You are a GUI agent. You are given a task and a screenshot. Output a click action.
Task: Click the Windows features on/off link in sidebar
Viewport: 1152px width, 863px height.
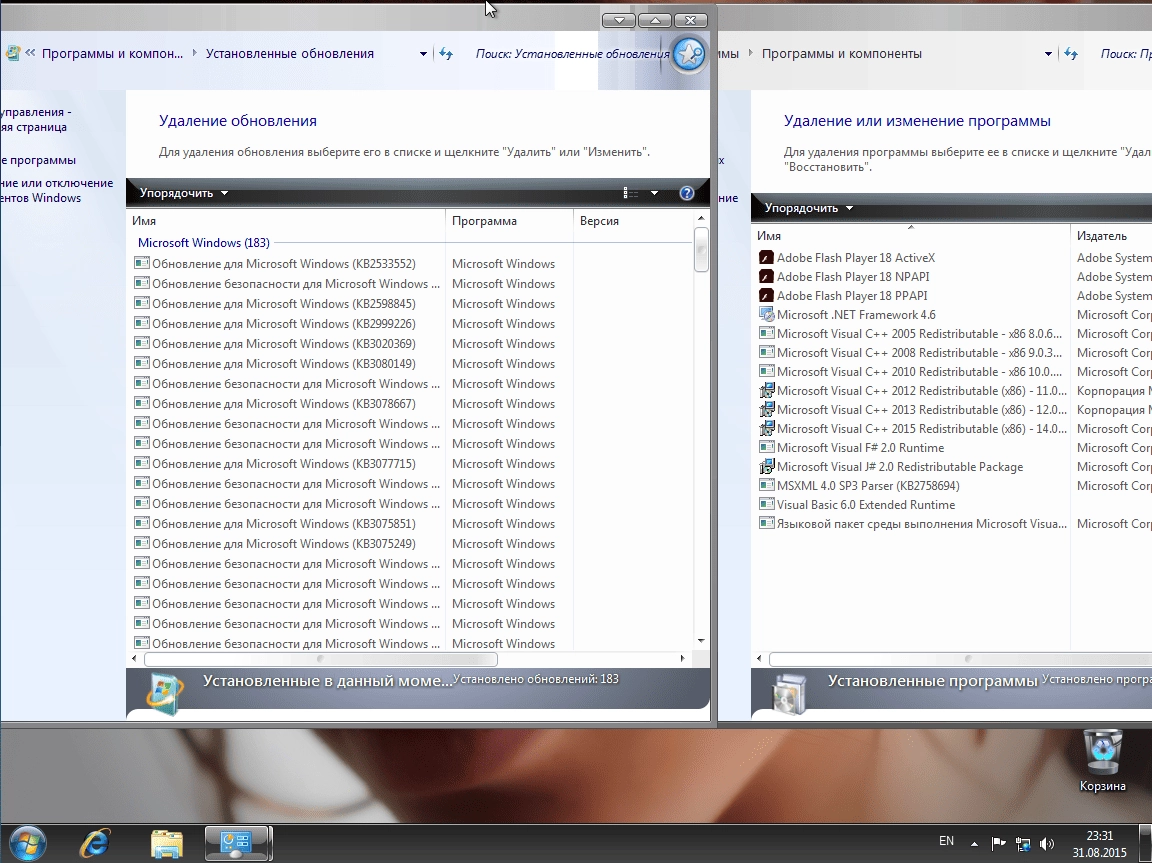(57, 190)
